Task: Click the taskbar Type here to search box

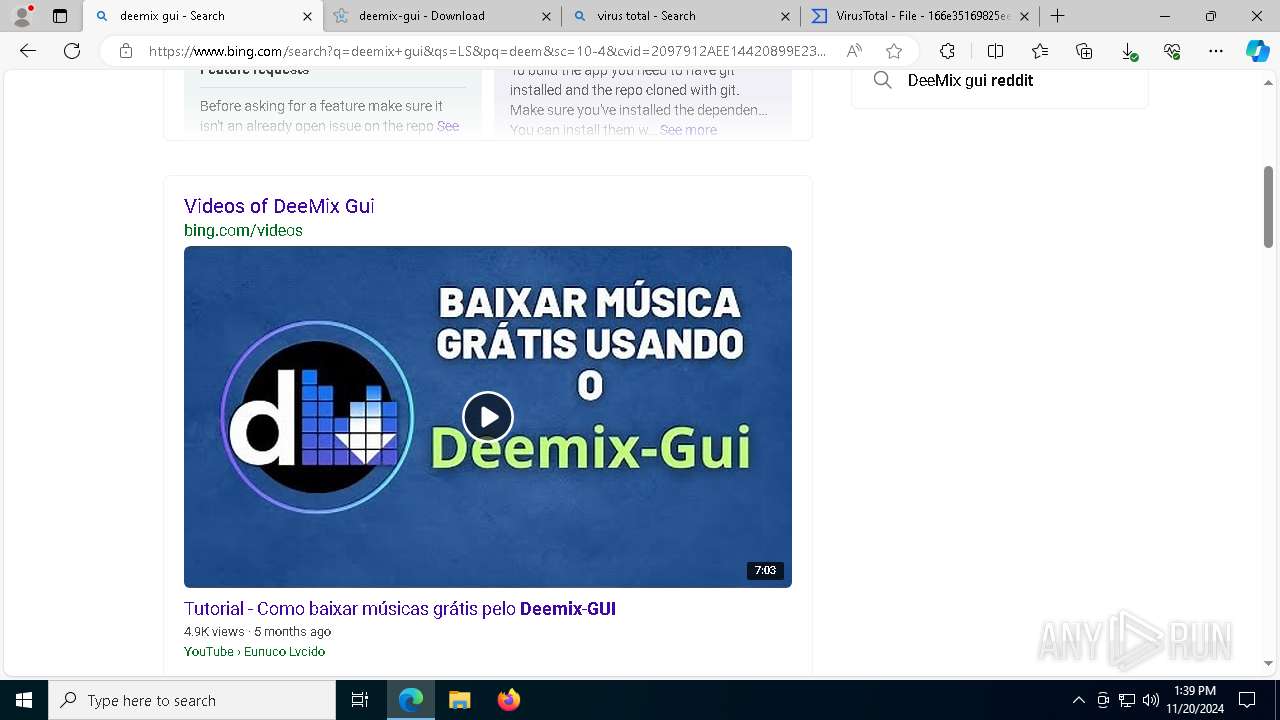Action: pos(192,700)
